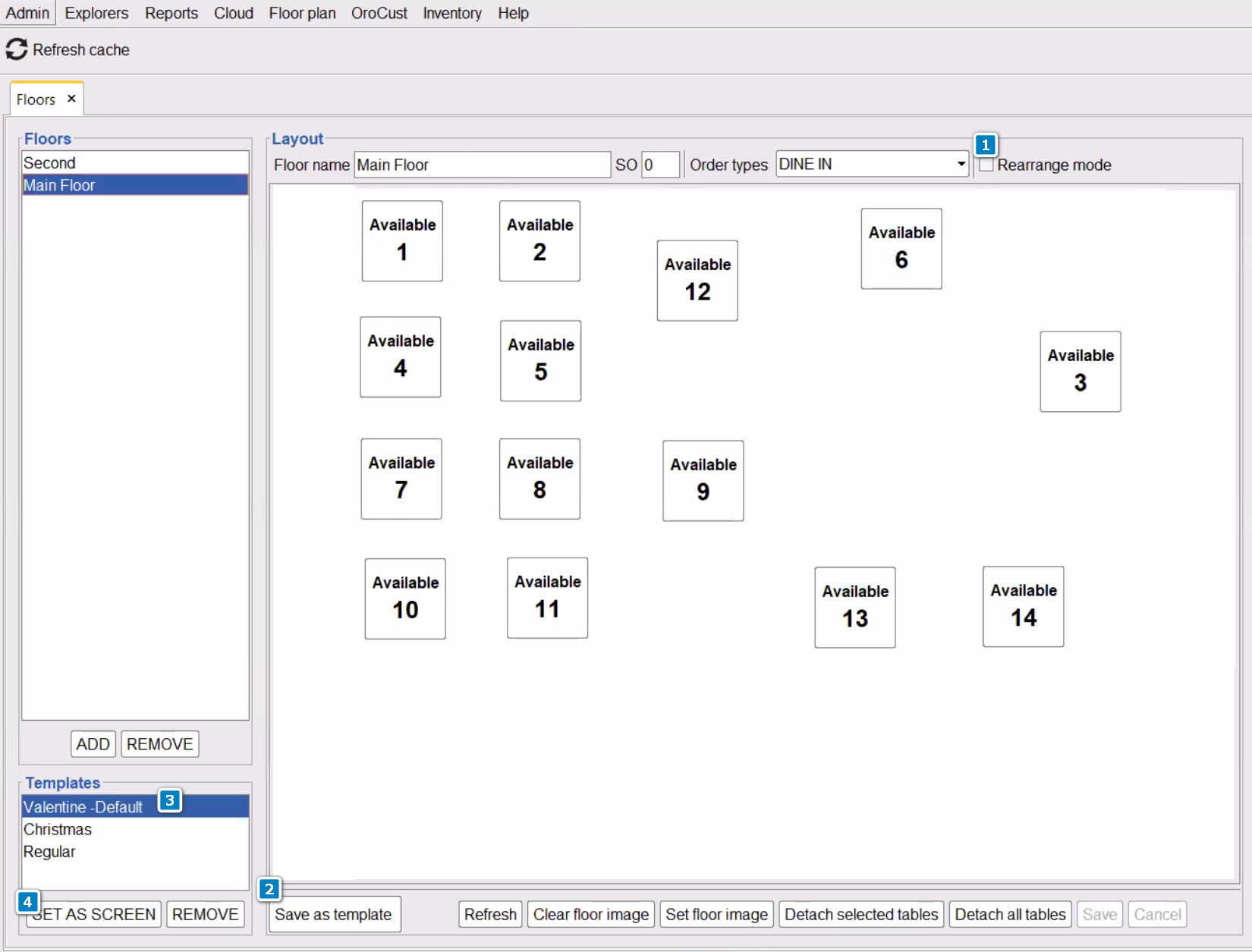Select Main Floor in the Floors list
The height and width of the screenshot is (952, 1252).
tap(135, 185)
